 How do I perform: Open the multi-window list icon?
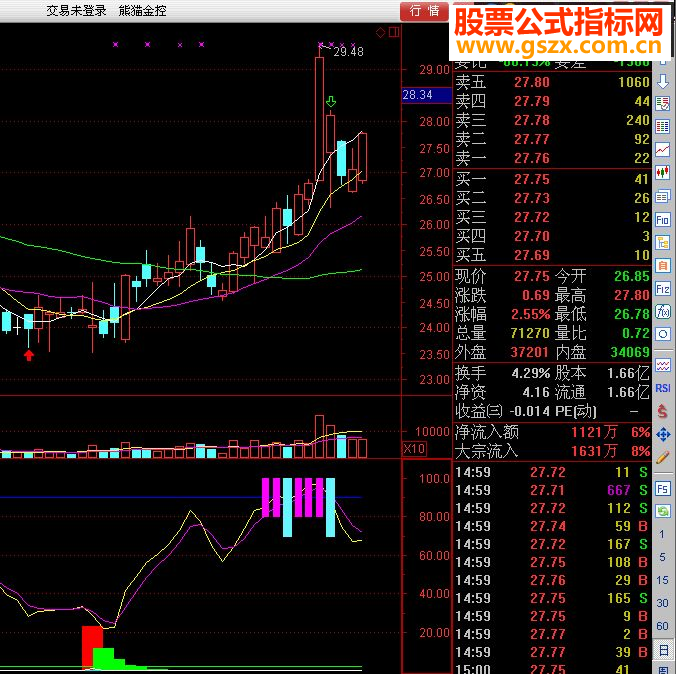point(663,197)
